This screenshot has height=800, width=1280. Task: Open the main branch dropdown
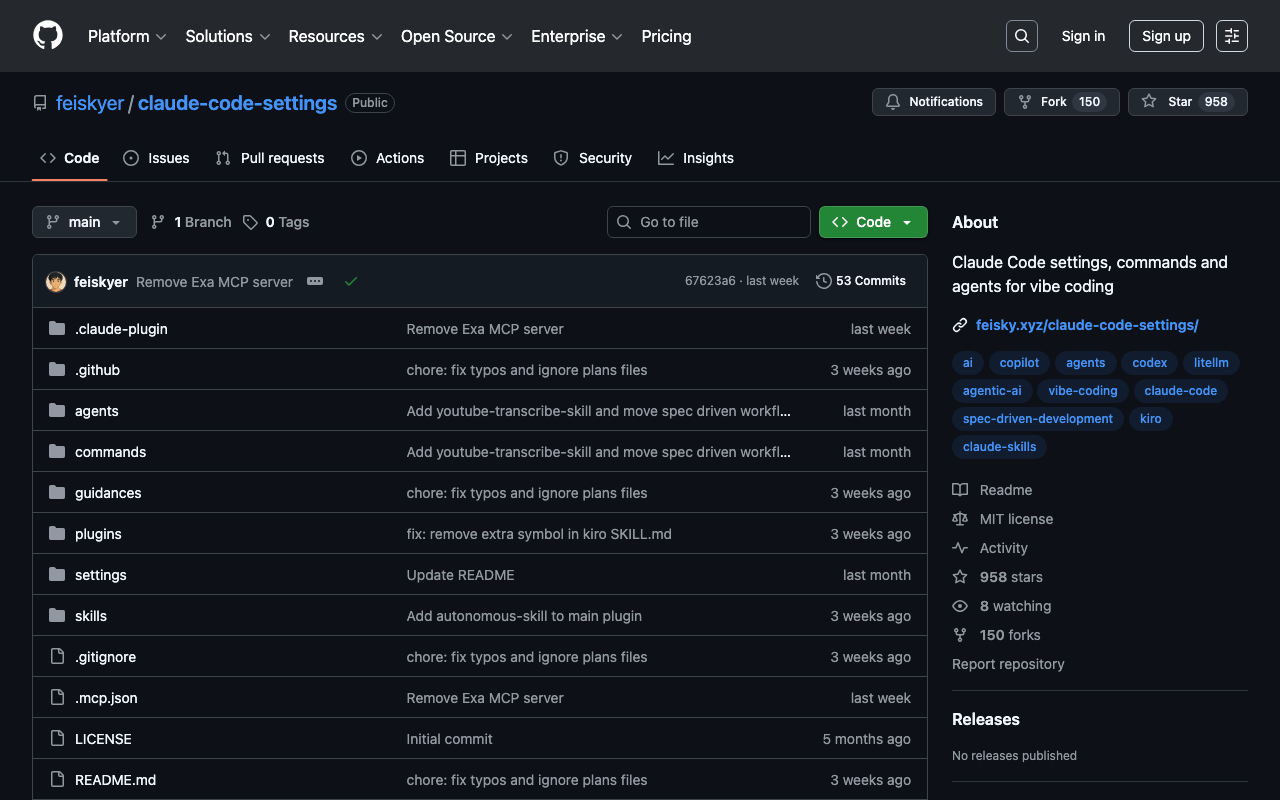(x=84, y=222)
